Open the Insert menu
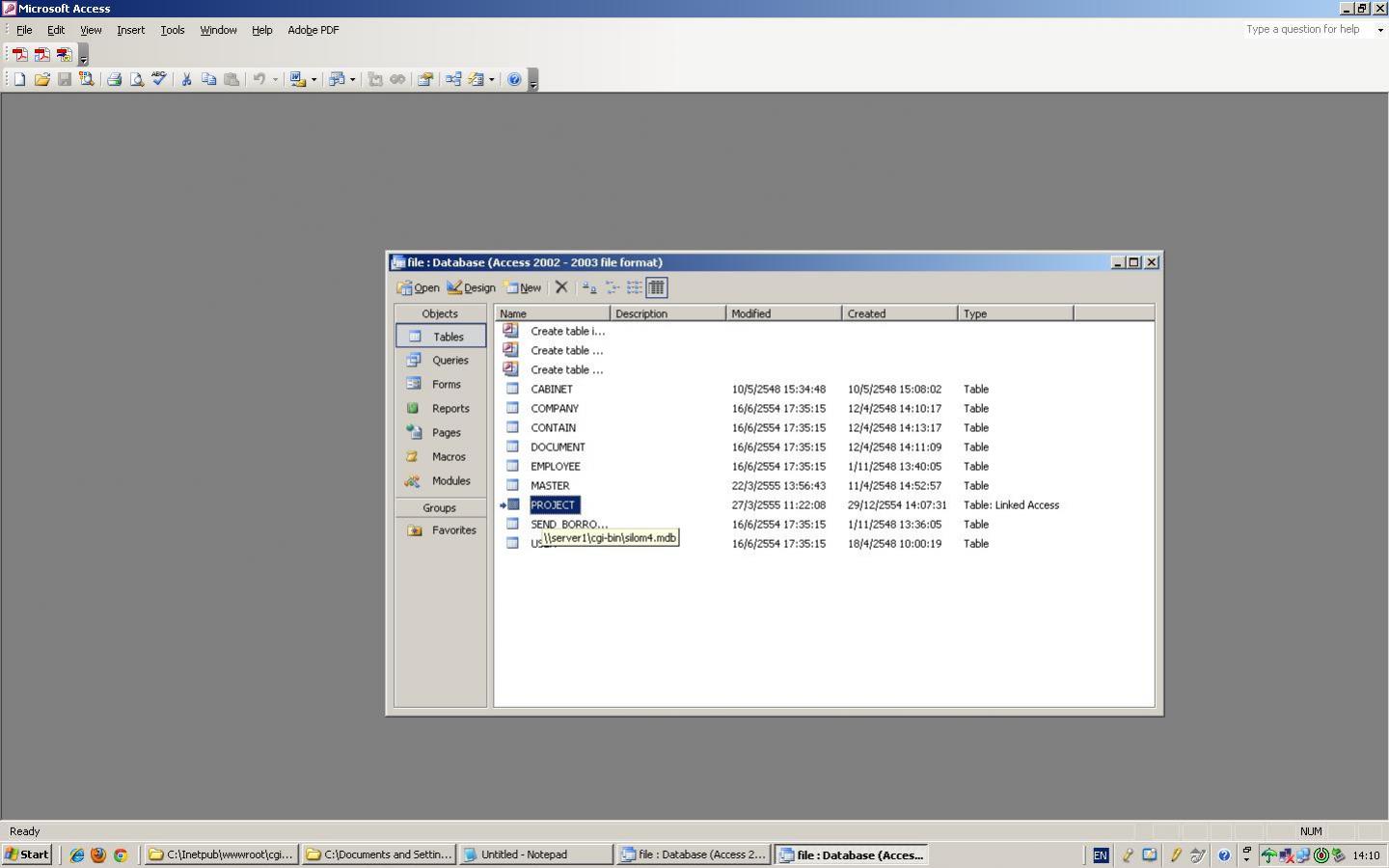 pos(131,30)
